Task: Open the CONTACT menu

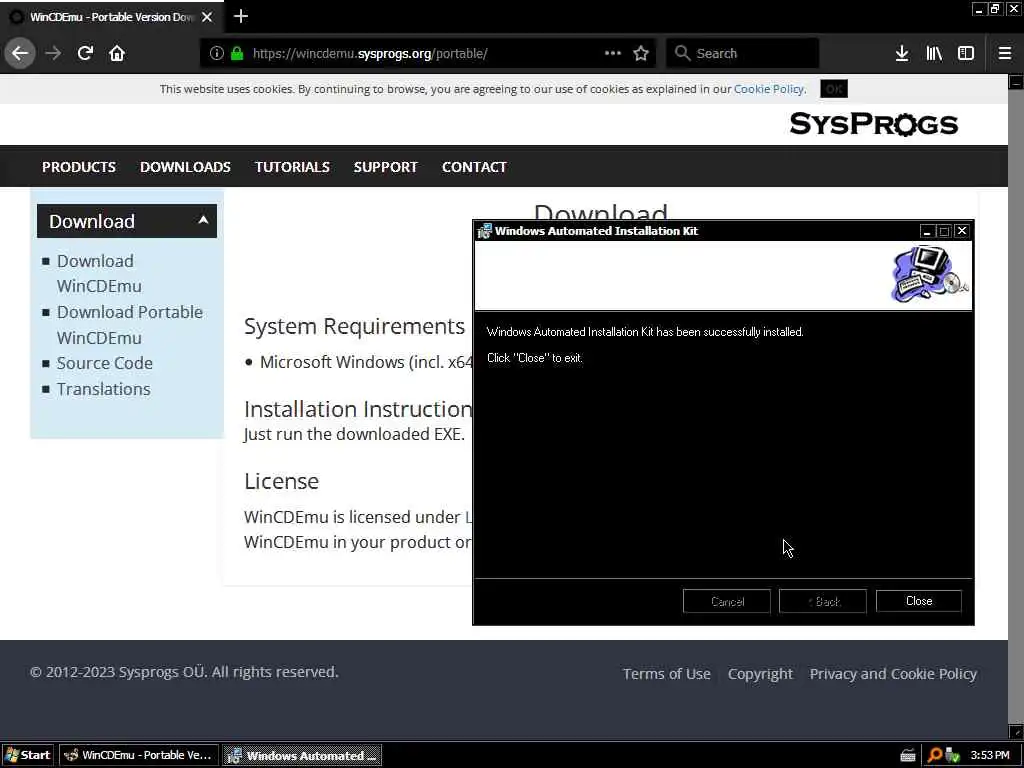Action: pos(474,167)
